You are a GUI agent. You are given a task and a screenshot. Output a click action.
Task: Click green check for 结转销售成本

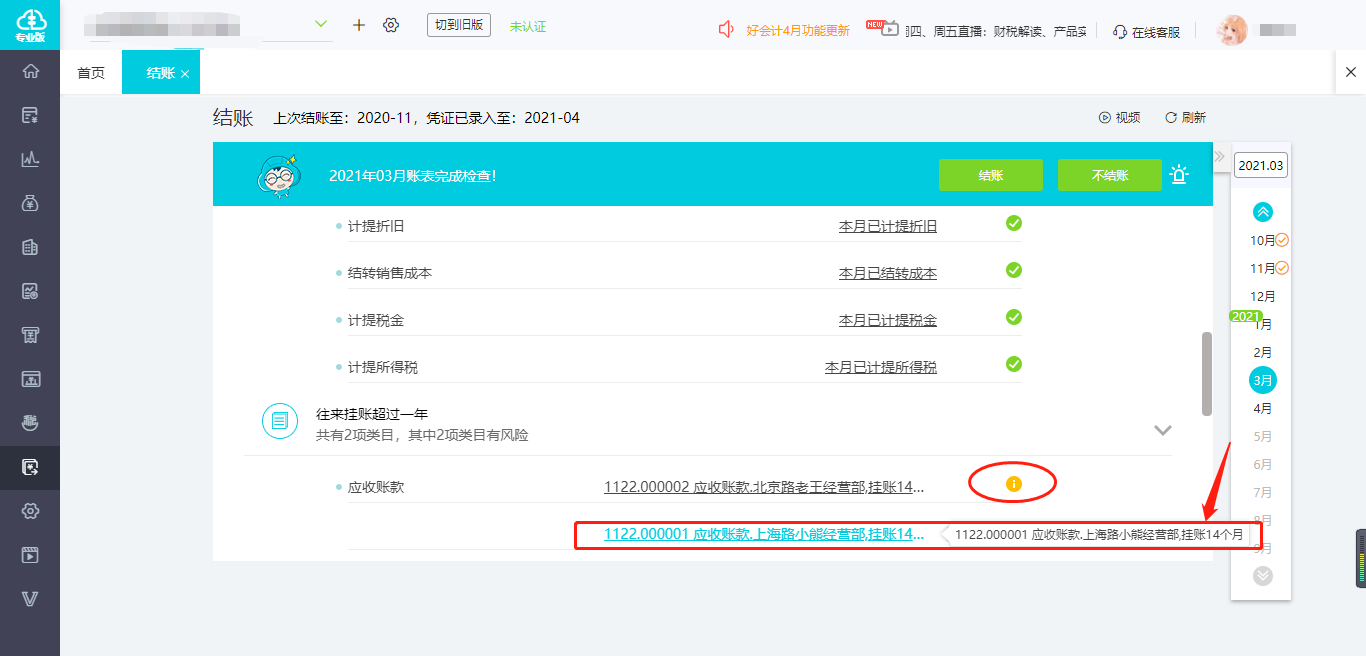tap(1013, 270)
